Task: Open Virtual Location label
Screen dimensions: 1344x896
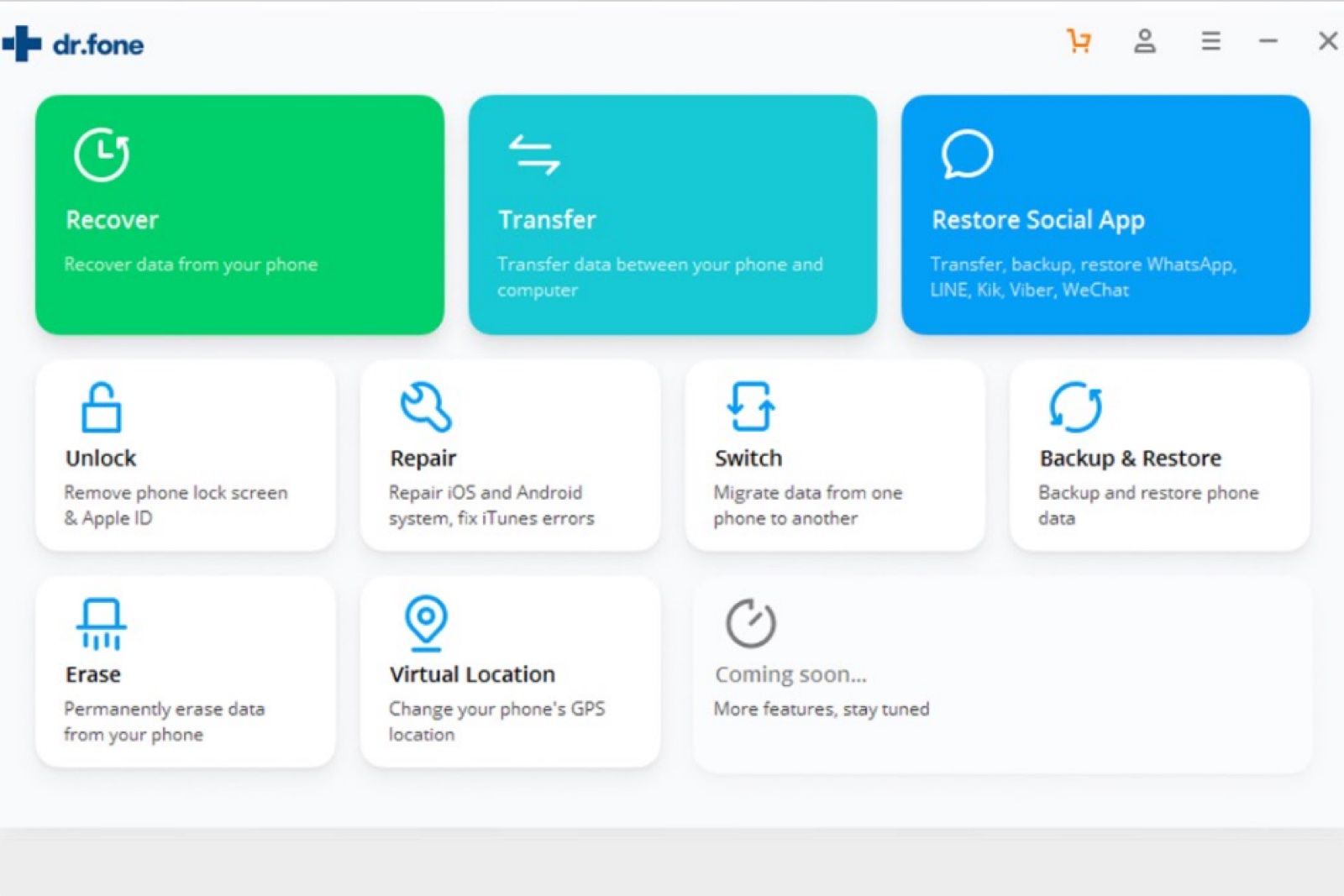Action: 472,675
